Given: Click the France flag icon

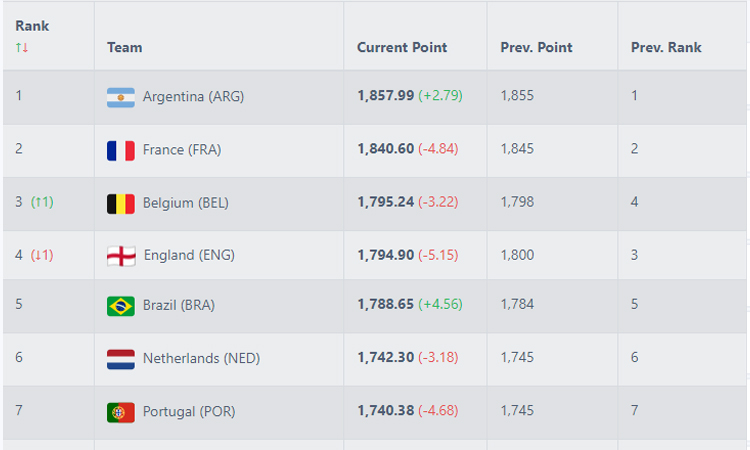Looking at the screenshot, I should (121, 151).
